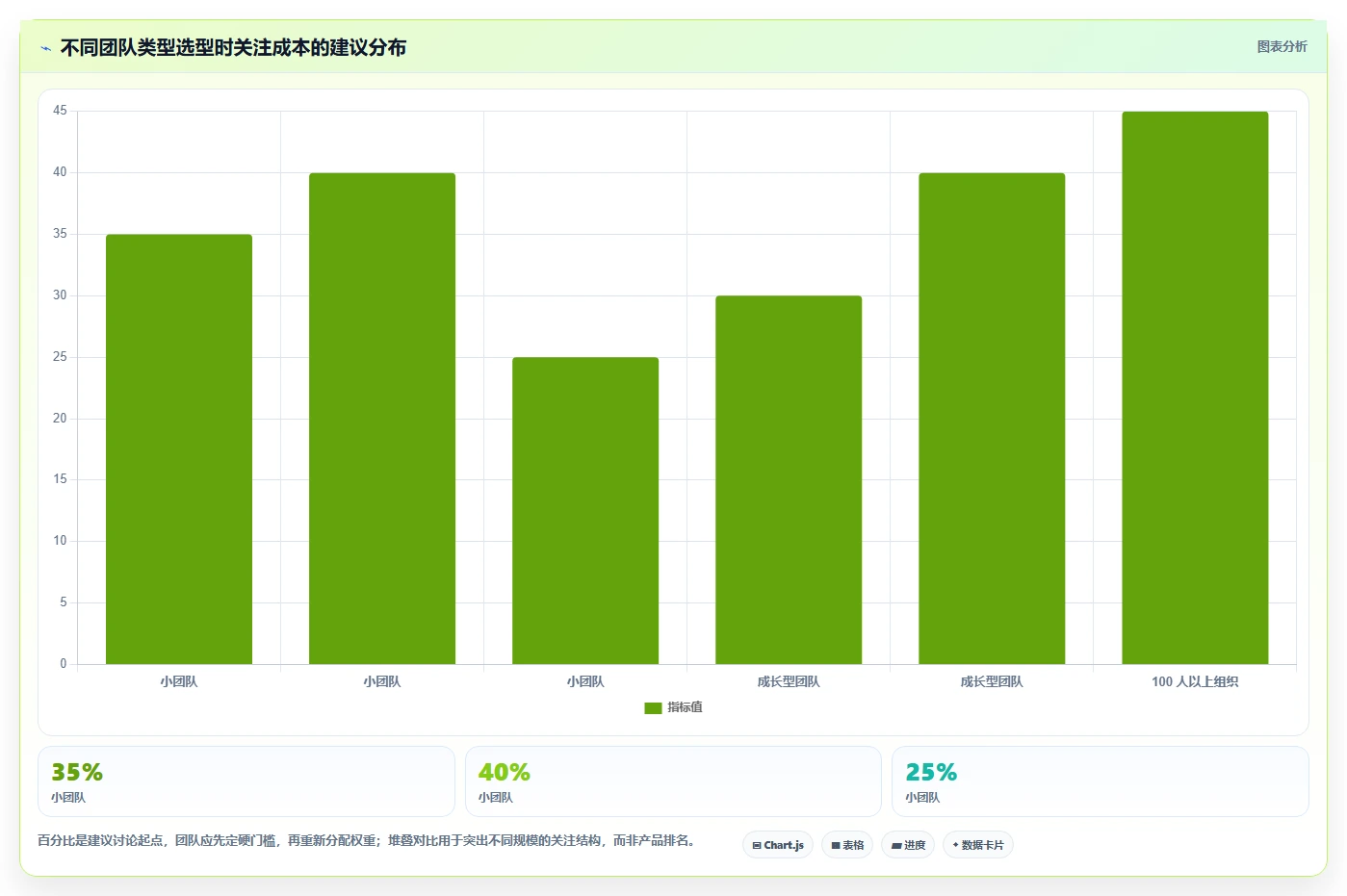Click the y-axis tick label 30
The height and width of the screenshot is (896, 1347).
click(x=60, y=295)
